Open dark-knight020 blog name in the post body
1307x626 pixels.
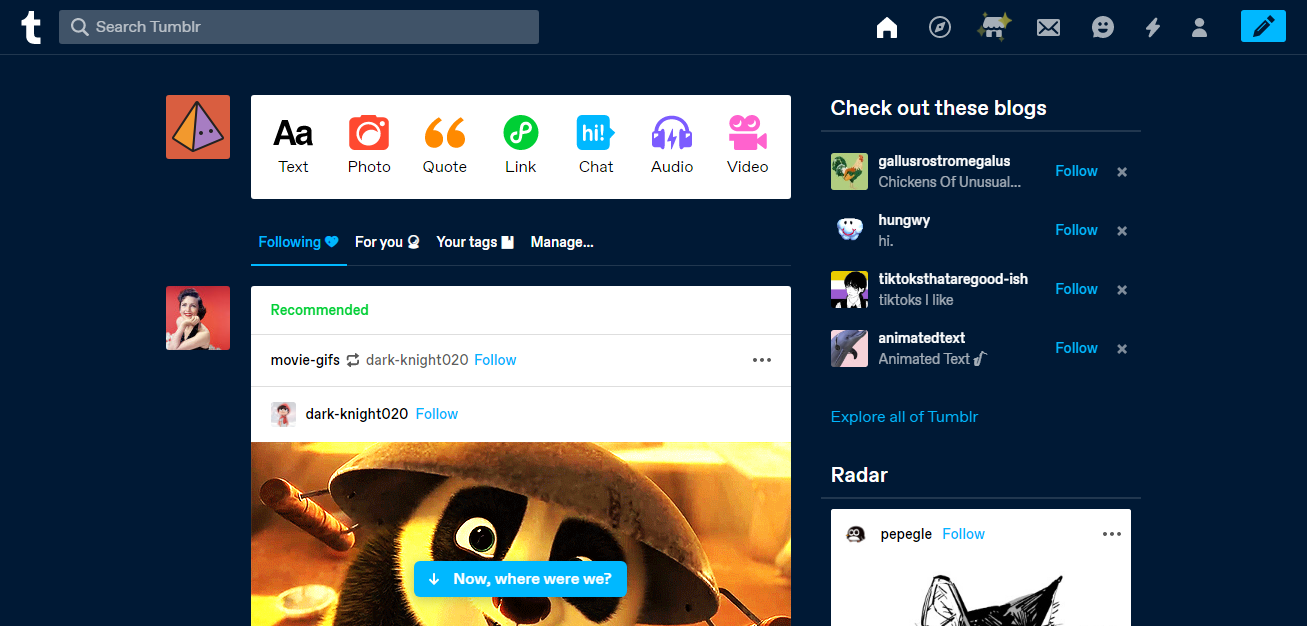coord(357,414)
